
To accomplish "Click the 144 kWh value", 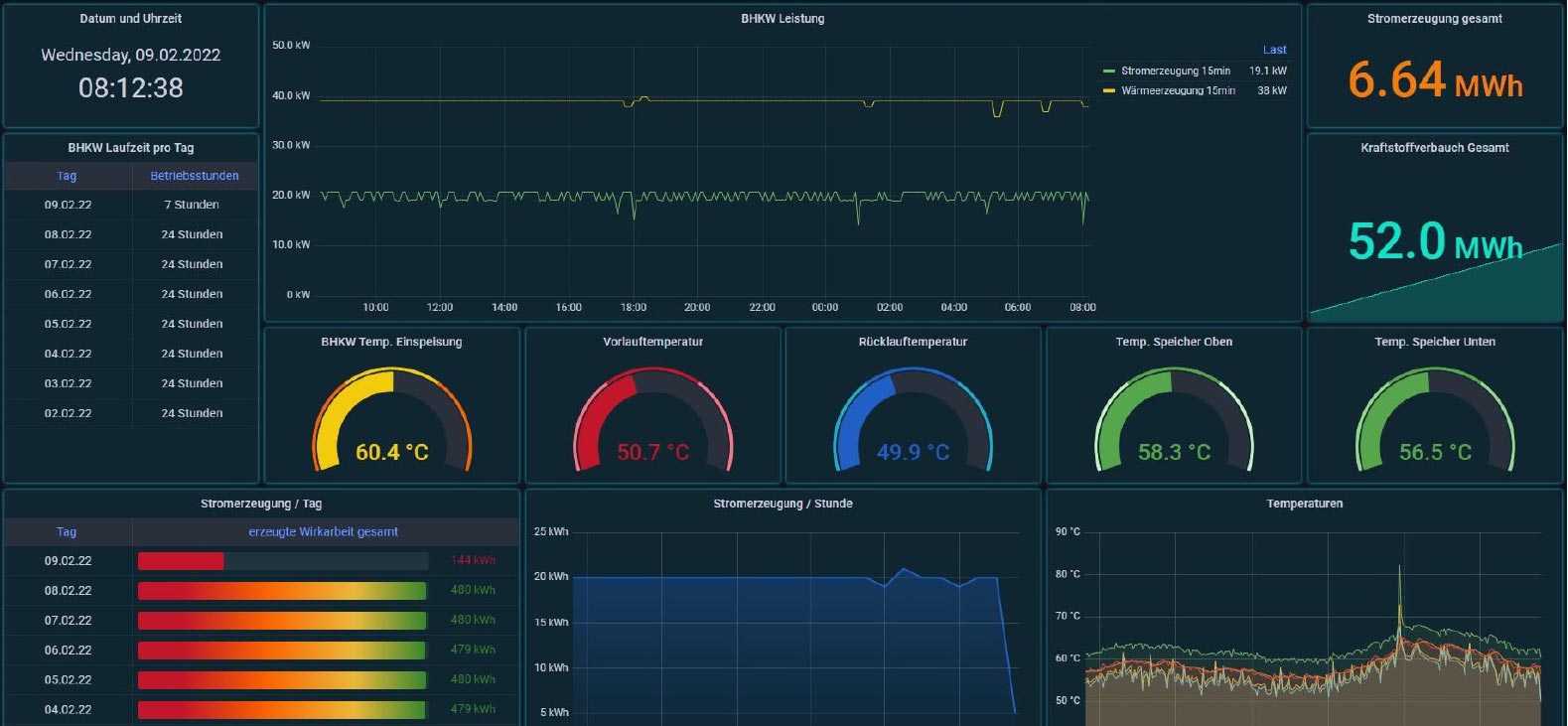I will (473, 560).
